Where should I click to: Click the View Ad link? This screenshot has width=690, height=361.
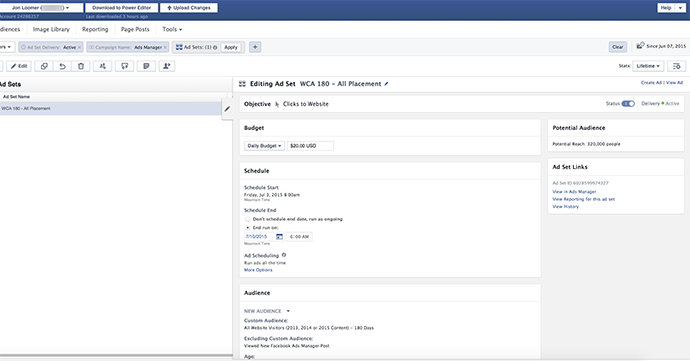674,82
